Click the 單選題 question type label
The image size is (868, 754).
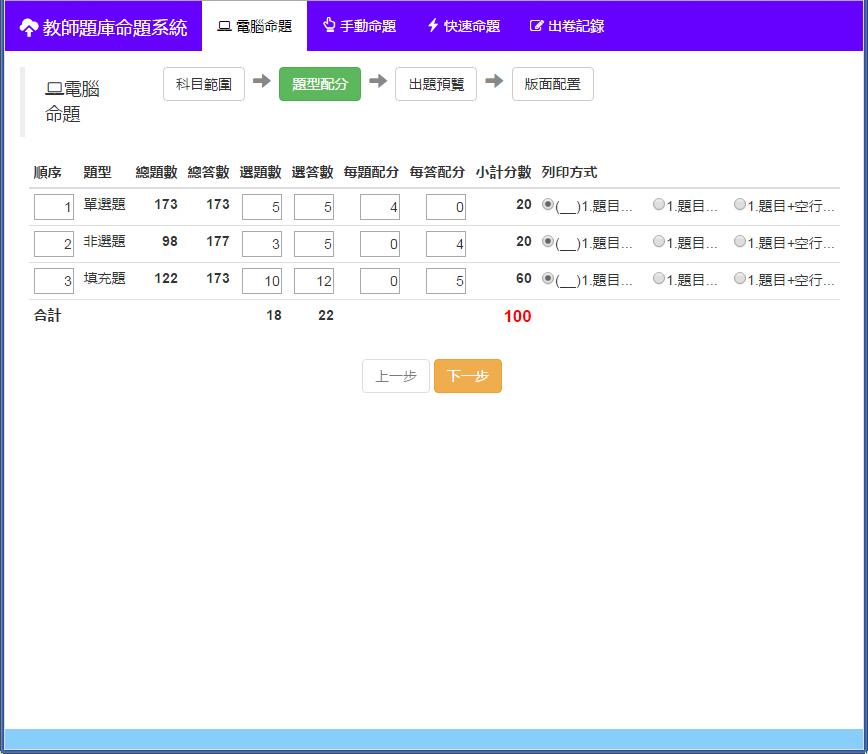coord(104,204)
